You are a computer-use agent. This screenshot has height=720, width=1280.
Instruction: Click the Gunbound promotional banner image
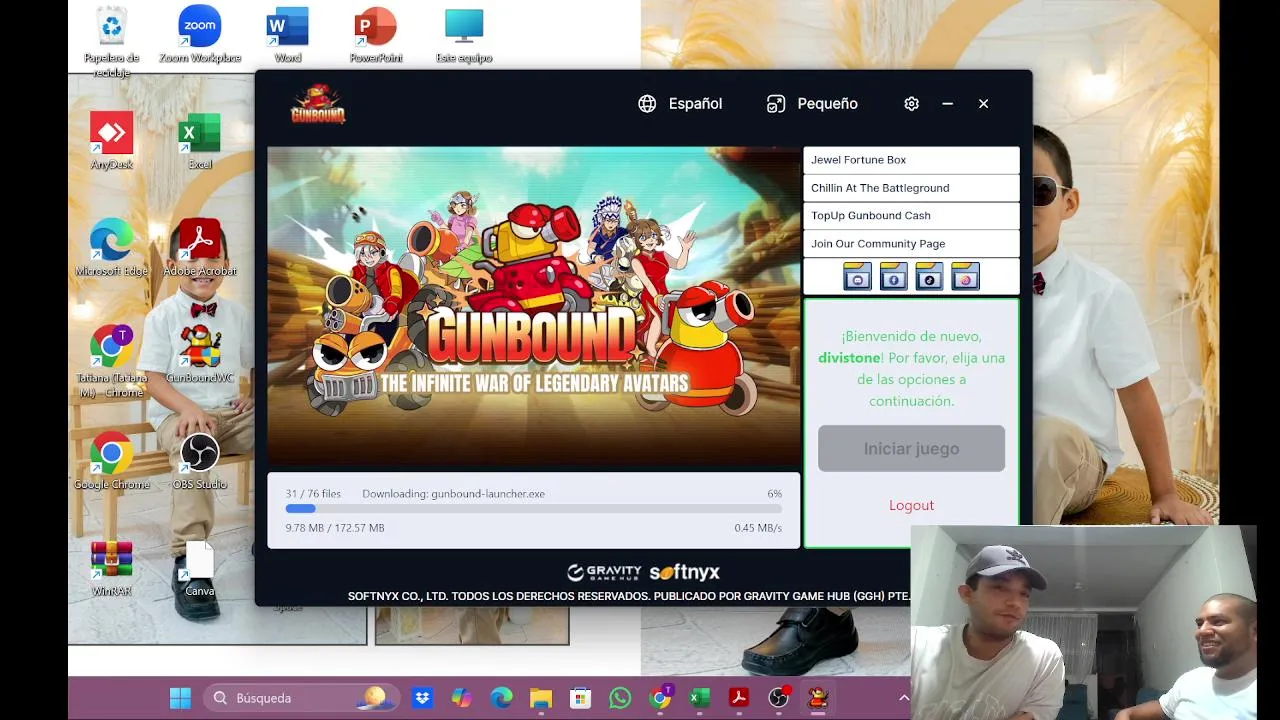tap(534, 307)
